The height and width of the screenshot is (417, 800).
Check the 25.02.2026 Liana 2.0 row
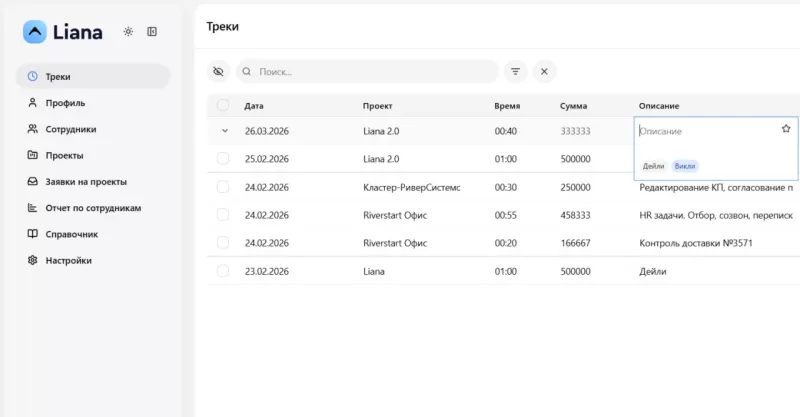[223, 159]
